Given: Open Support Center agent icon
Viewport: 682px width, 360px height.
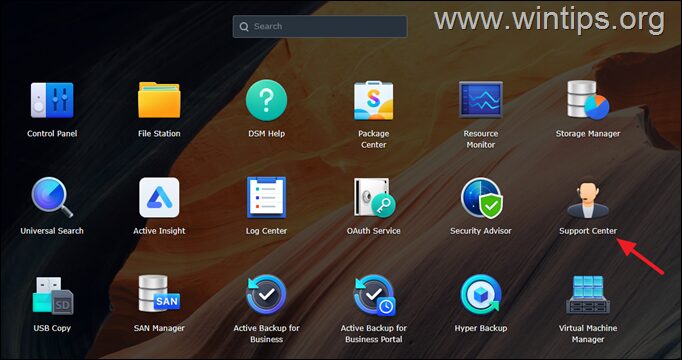Looking at the screenshot, I should (588, 199).
